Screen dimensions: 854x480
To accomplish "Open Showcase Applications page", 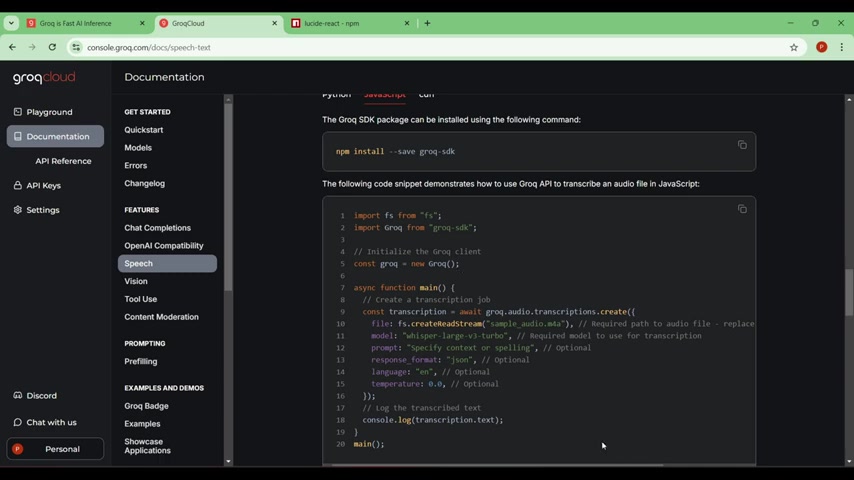I will pos(147,446).
